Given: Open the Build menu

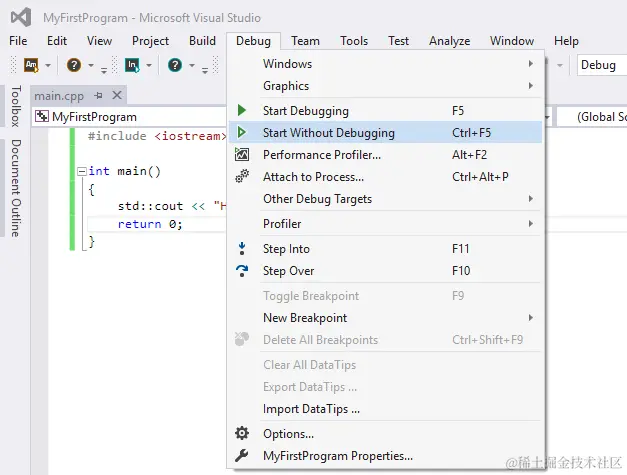Looking at the screenshot, I should tap(202, 41).
